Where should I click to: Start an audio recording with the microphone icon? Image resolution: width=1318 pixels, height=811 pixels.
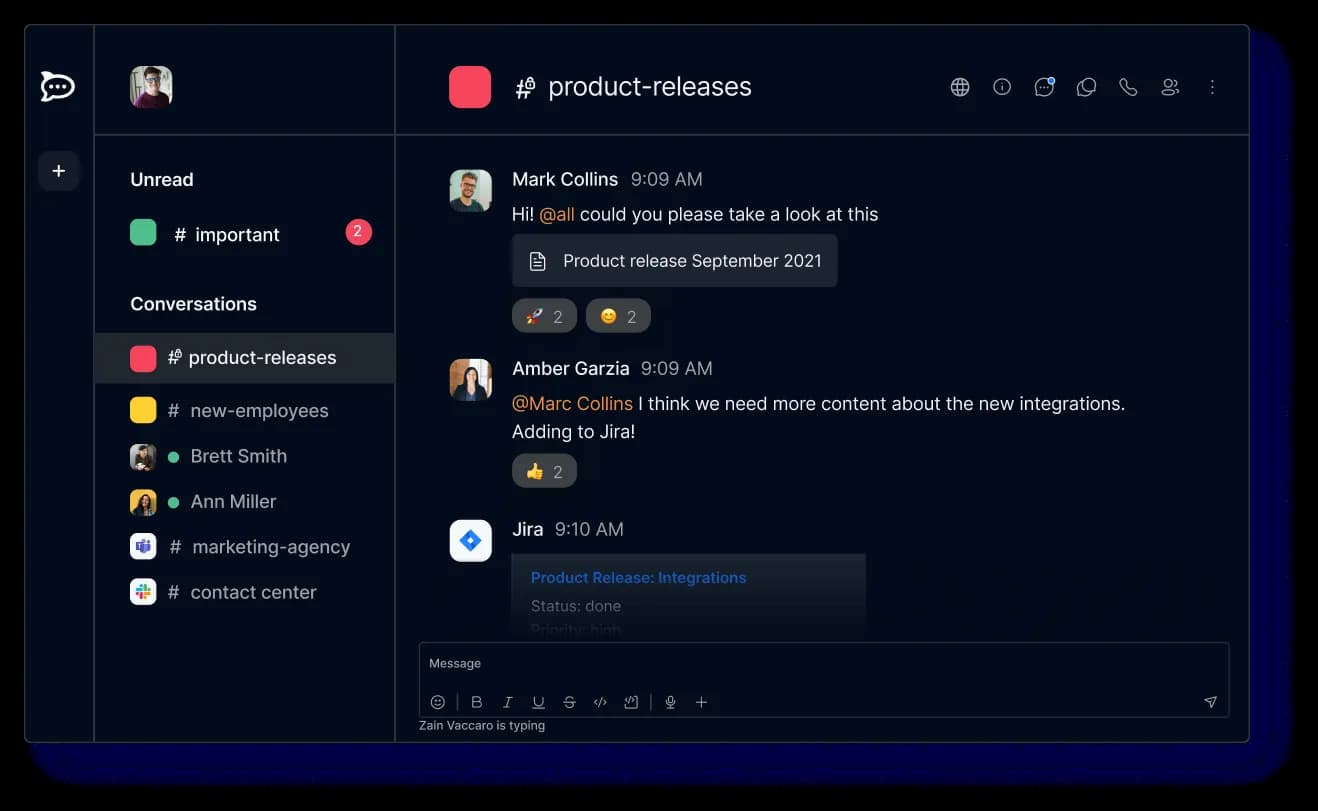click(670, 701)
